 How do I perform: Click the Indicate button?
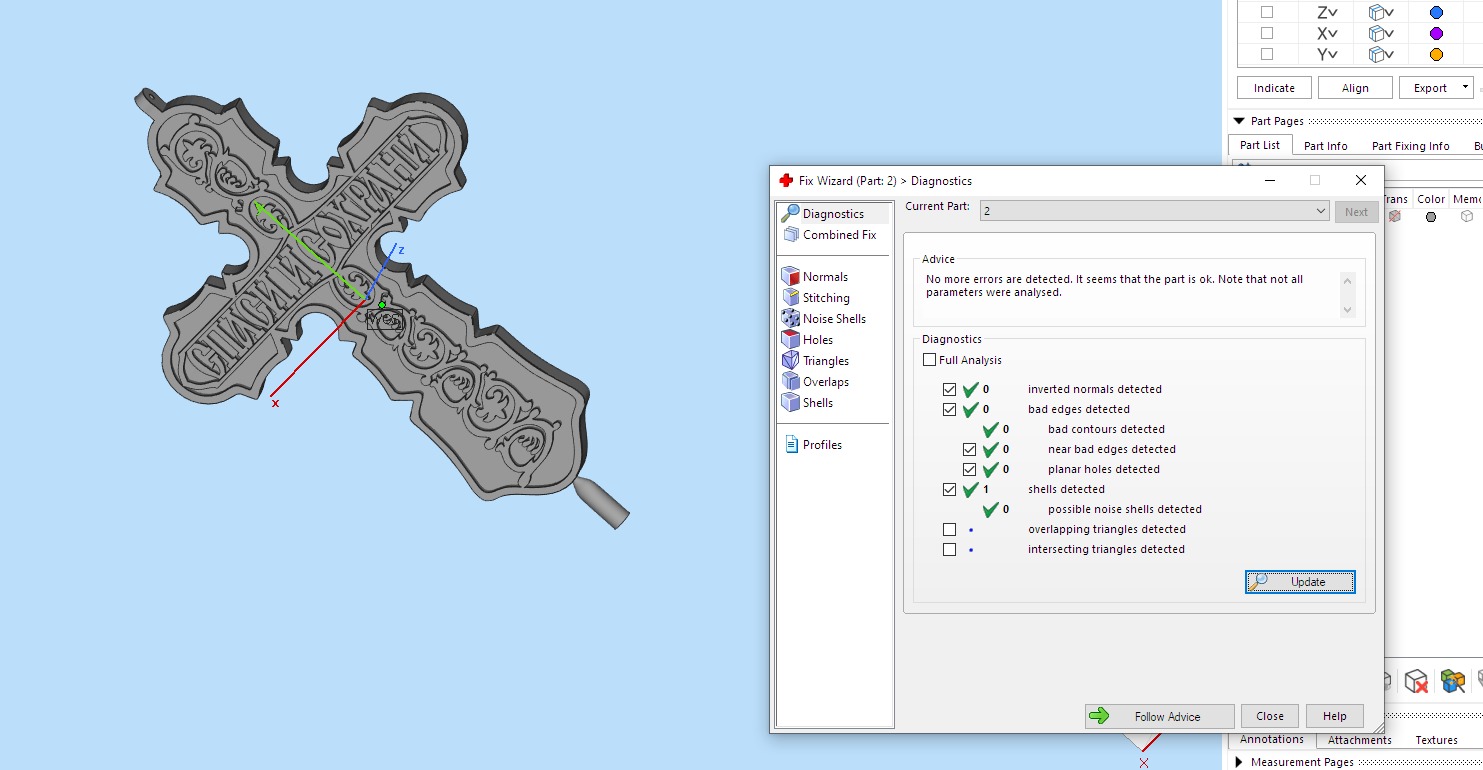(1274, 88)
